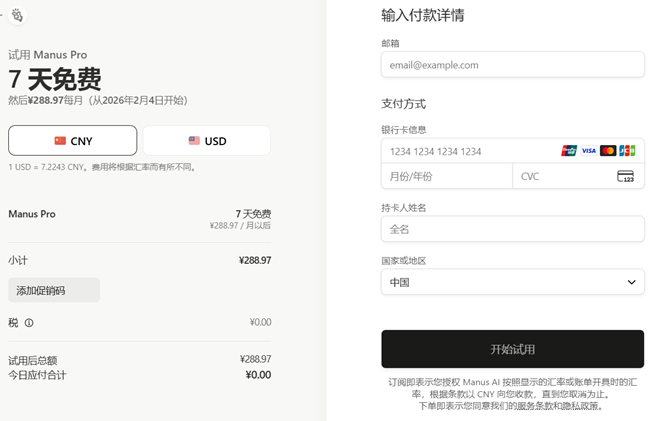Click 添加促销码 promo code button

[x=54, y=290]
